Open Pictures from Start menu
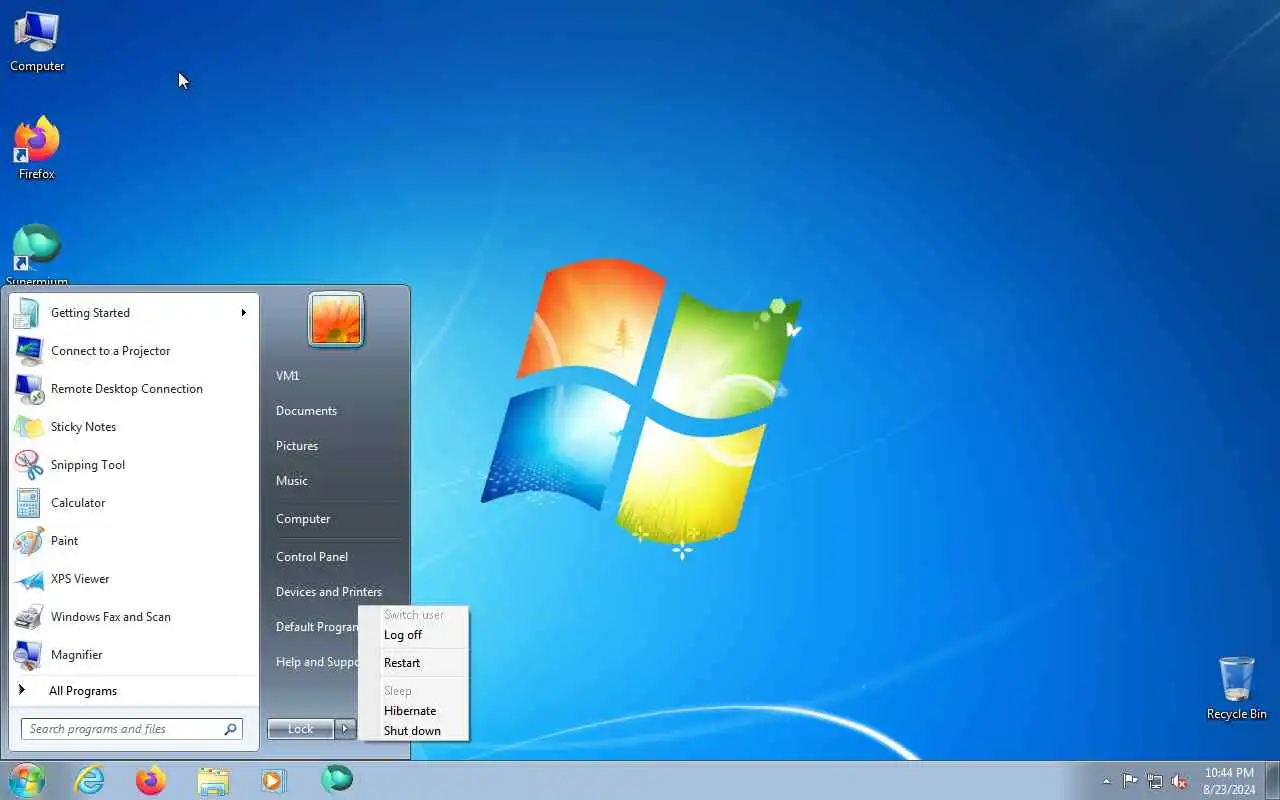The width and height of the screenshot is (1280, 800). click(x=297, y=446)
